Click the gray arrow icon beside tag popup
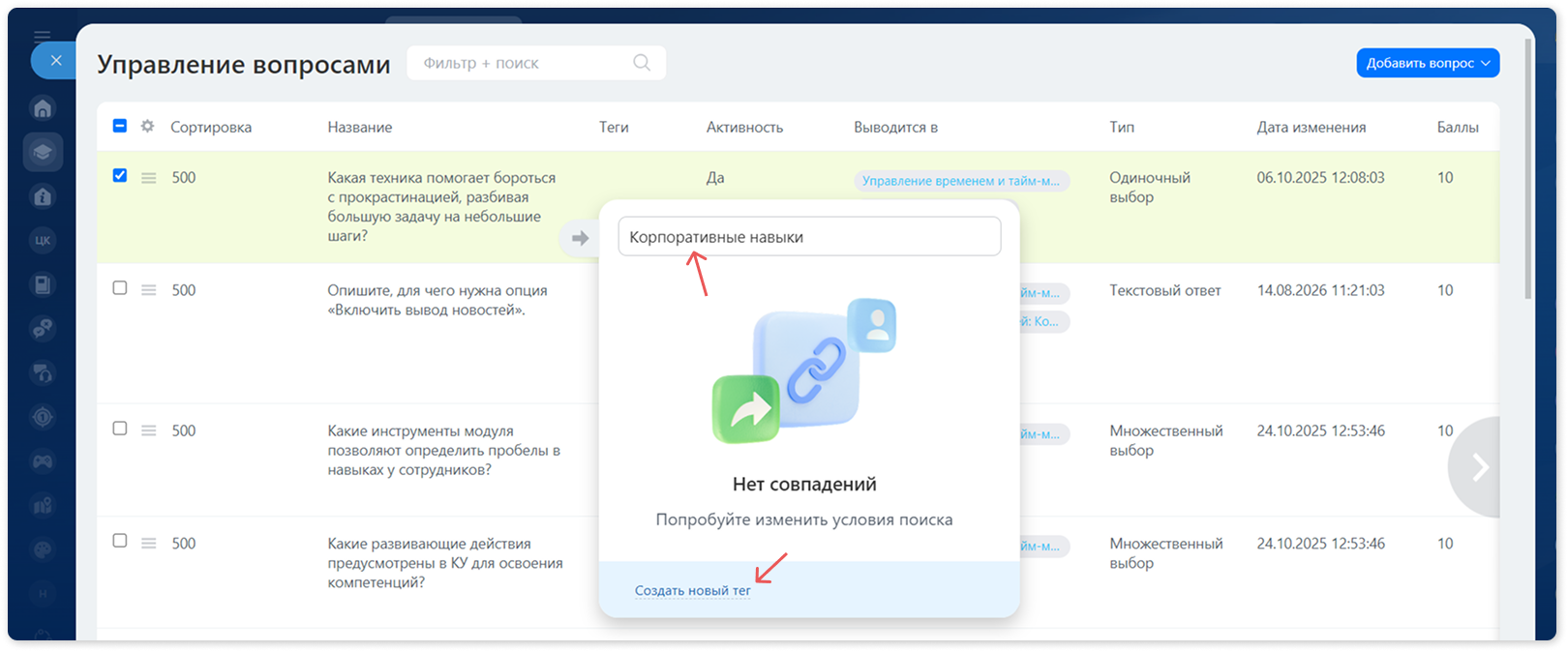The image size is (1568, 652). pyautogui.click(x=580, y=238)
